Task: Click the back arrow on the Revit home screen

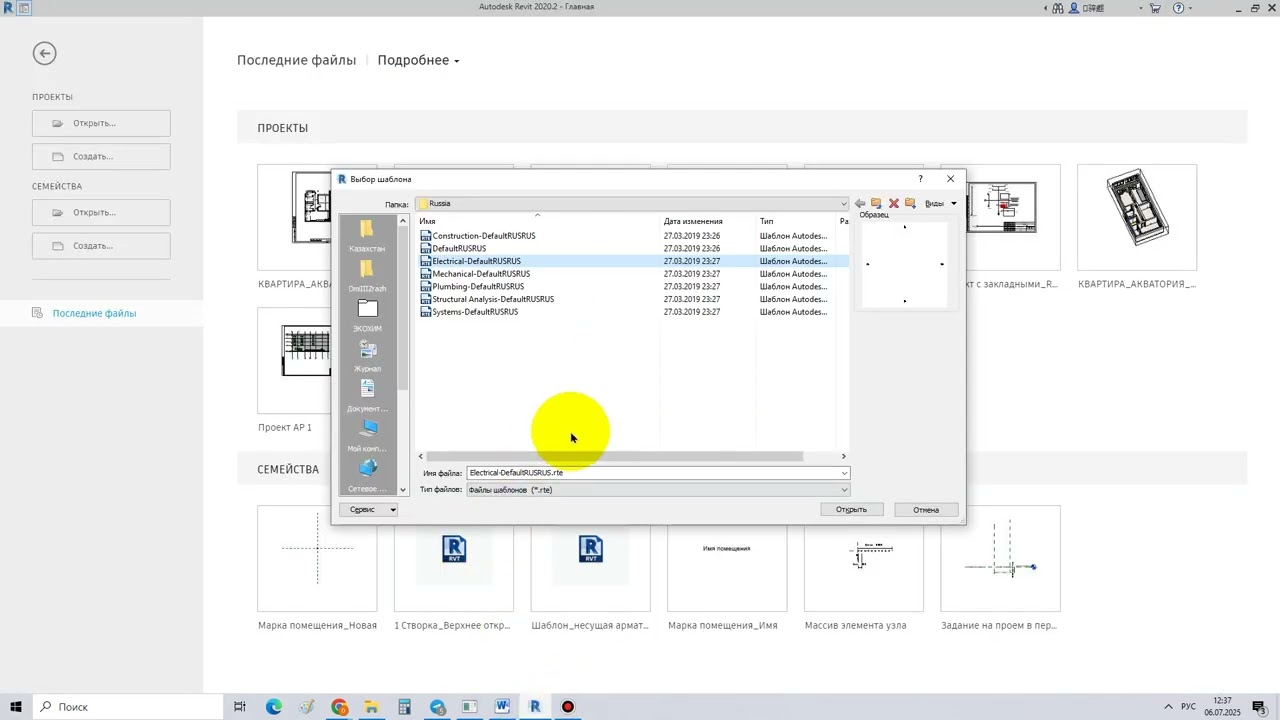Action: 44,53
